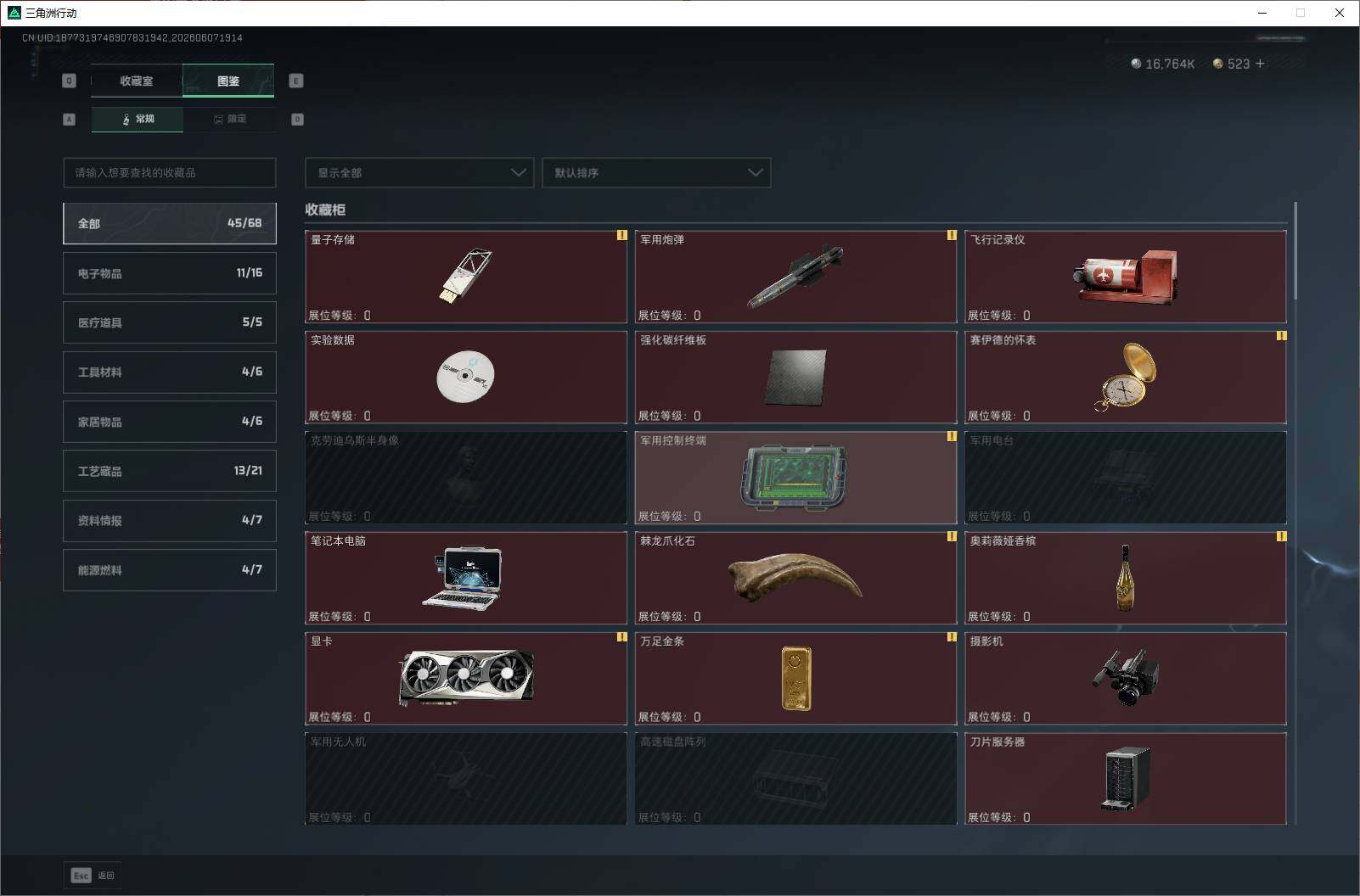1360x896 pixels.
Task: Open the 量子存储 USB drive item
Action: coord(465,277)
